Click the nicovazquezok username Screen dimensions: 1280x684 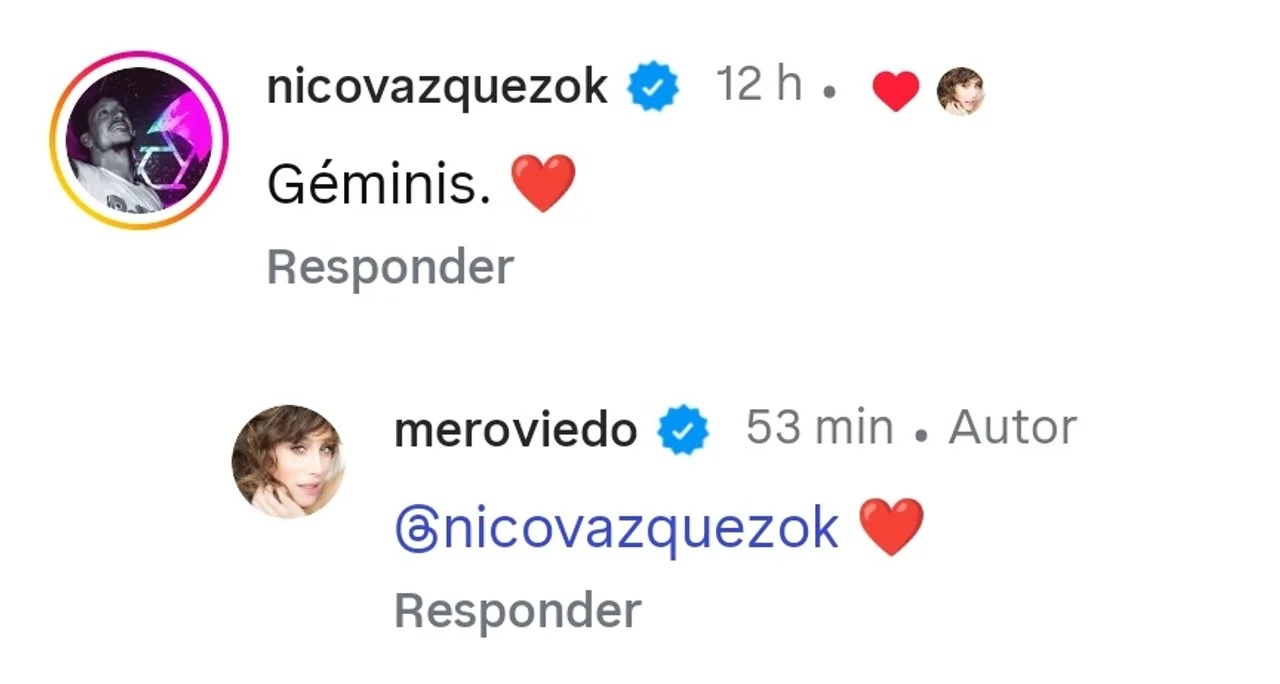[x=437, y=88]
